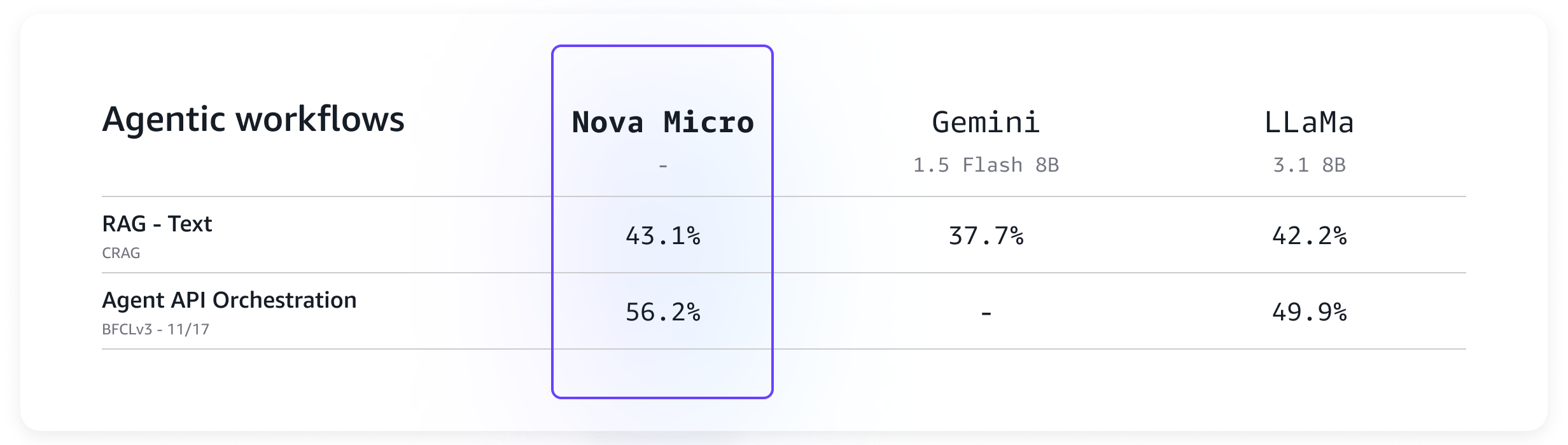Image resolution: width=1568 pixels, height=445 pixels.
Task: Select Nova Micro's 43.1% RAG score
Action: [x=662, y=236]
